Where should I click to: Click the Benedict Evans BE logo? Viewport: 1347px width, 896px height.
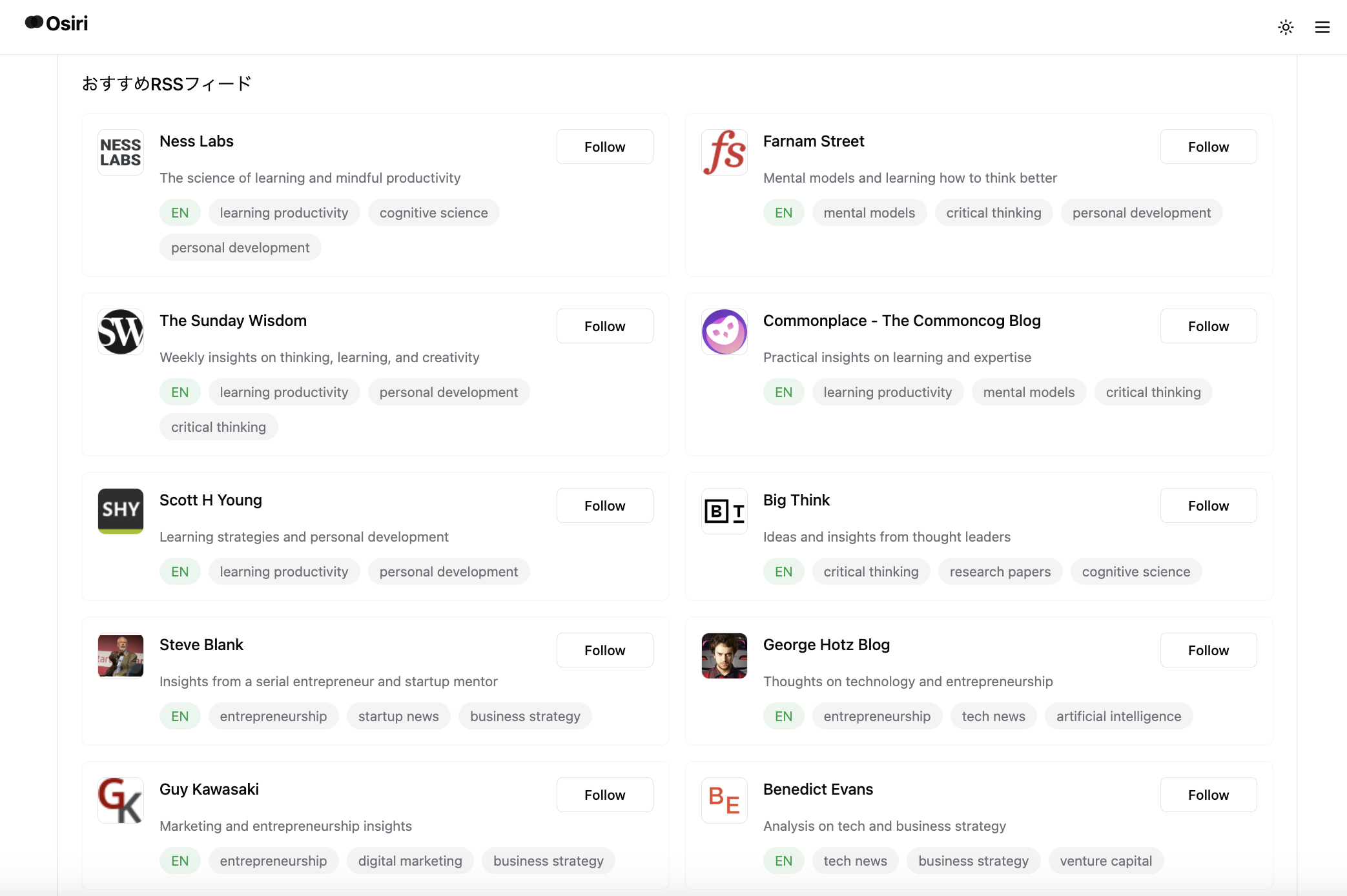point(725,800)
